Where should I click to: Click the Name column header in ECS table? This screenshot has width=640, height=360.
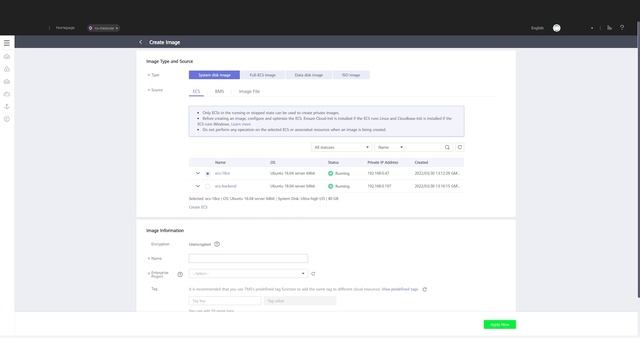click(x=220, y=162)
